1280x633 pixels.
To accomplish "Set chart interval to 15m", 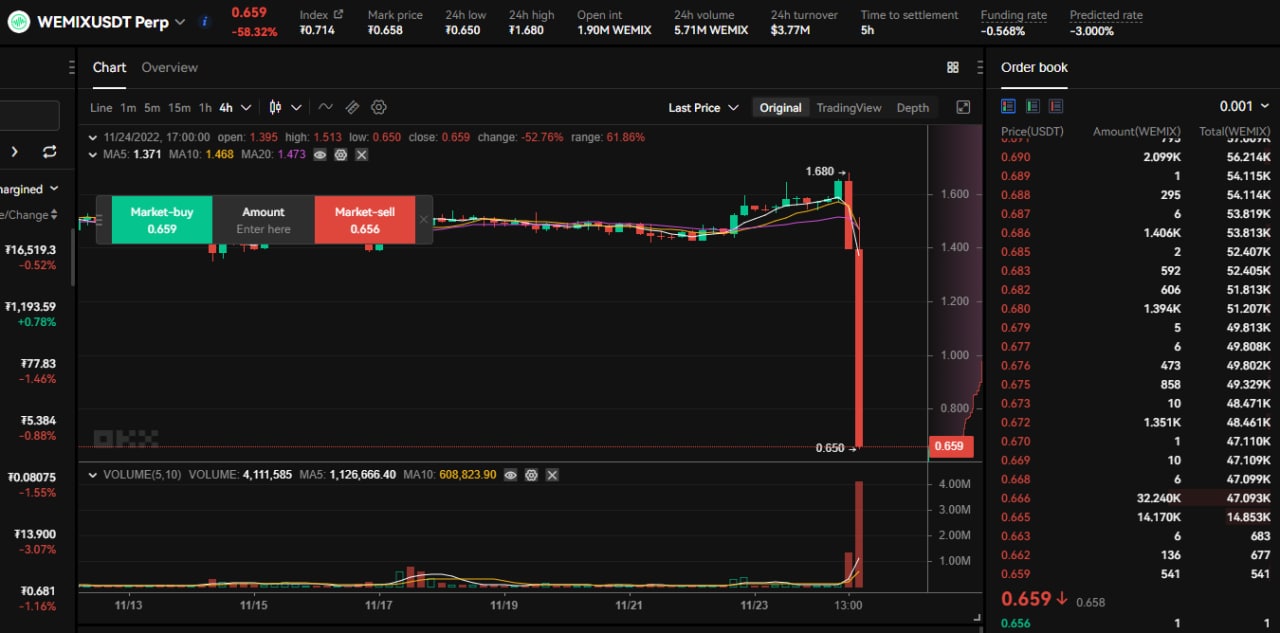I will tap(179, 108).
